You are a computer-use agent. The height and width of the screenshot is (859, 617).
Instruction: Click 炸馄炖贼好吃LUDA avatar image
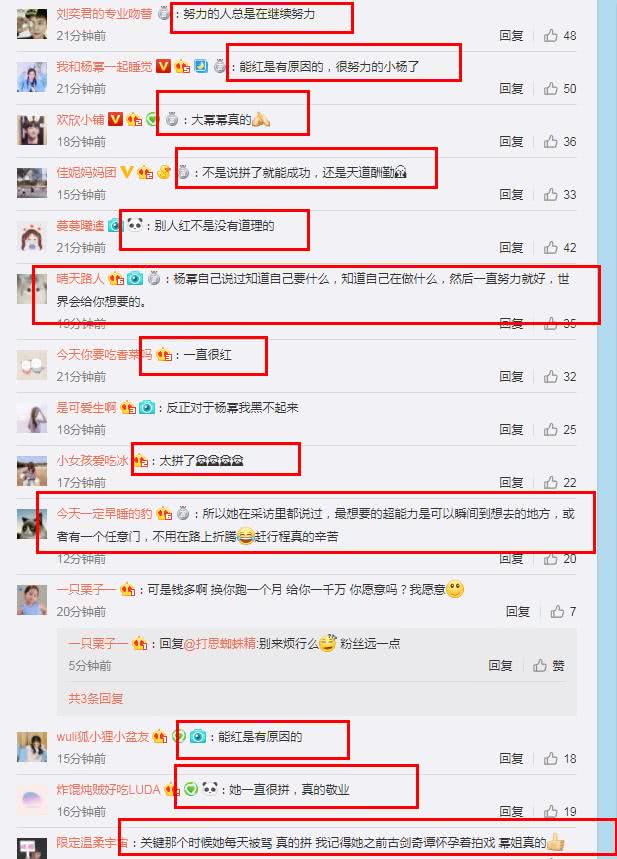[x=32, y=800]
